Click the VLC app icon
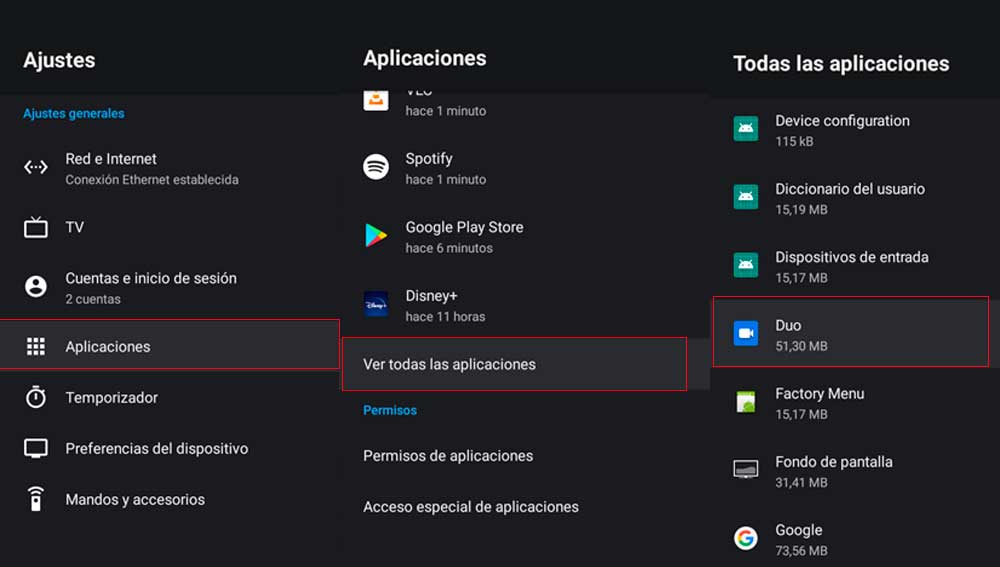1000x567 pixels. click(x=376, y=101)
